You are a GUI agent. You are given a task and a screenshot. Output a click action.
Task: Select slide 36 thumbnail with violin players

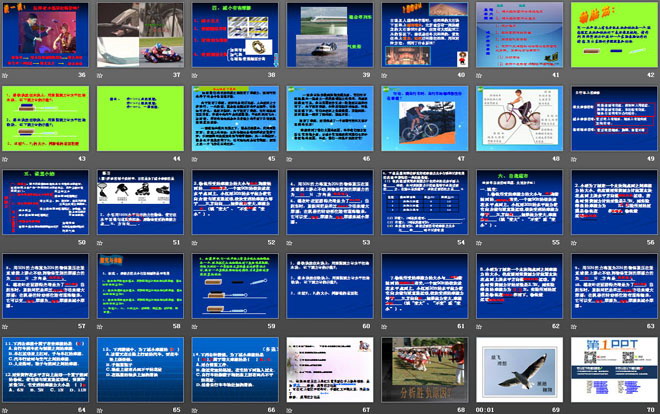pyautogui.click(x=45, y=35)
